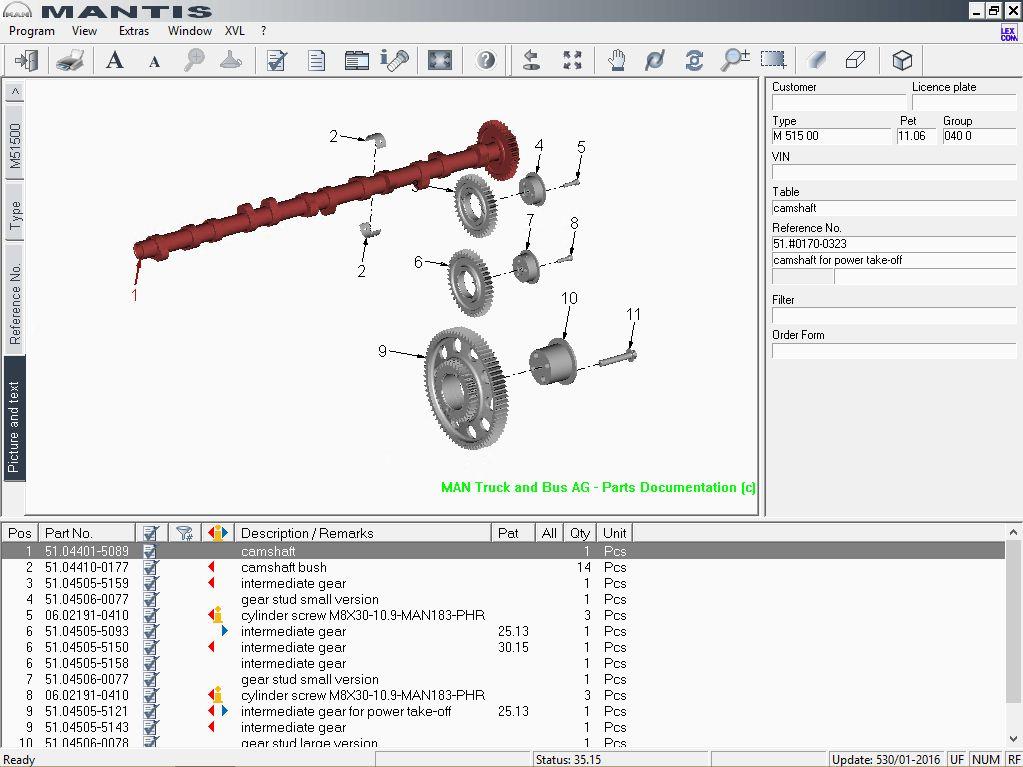Open the XVL menu
The width and height of the screenshot is (1023, 767).
[x=234, y=31]
